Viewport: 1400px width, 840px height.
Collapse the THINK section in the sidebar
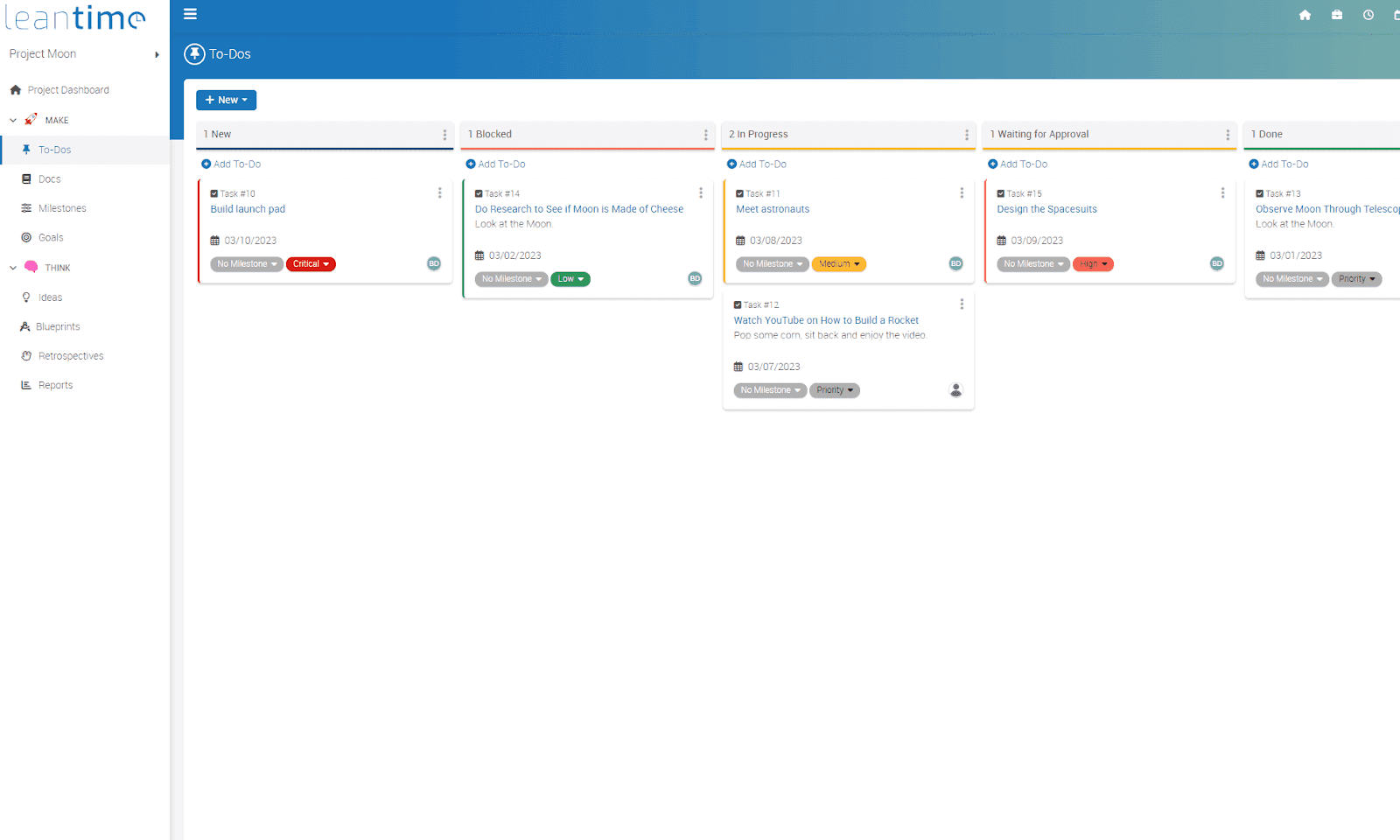(x=12, y=267)
